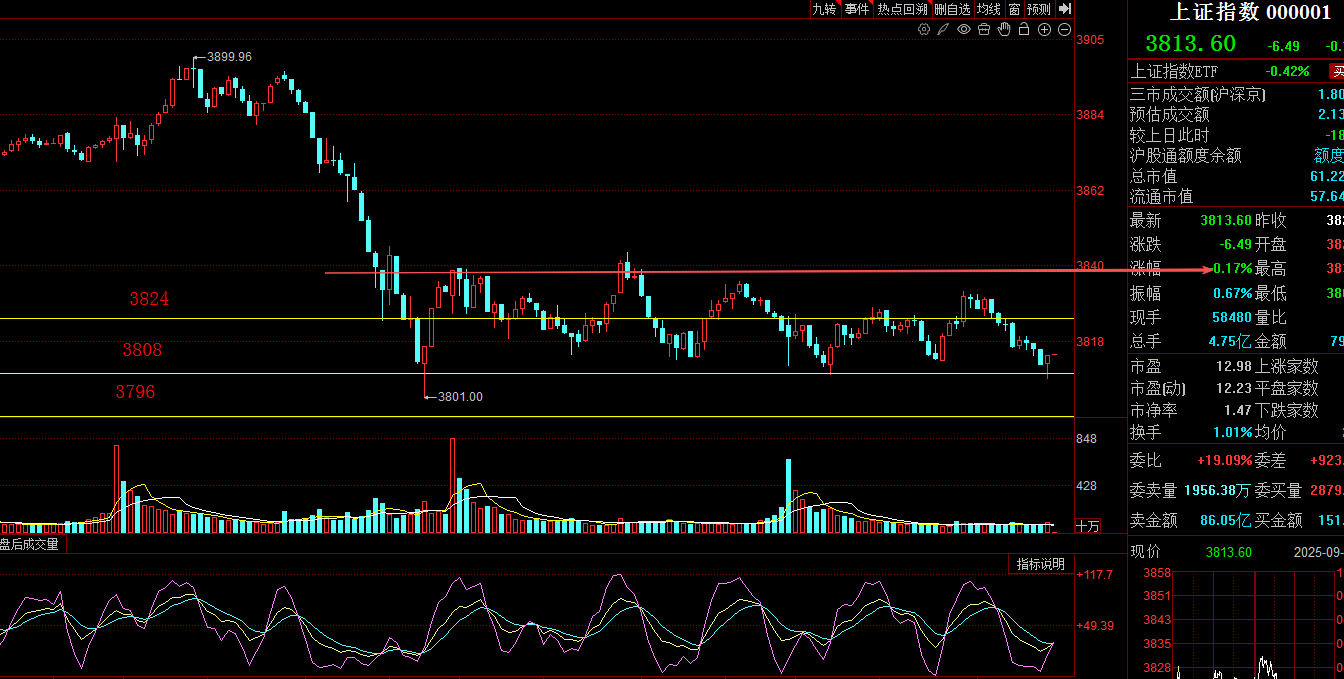This screenshot has width=1344, height=679.
Task: Toggle the 热点回溯 button
Action: click(903, 9)
